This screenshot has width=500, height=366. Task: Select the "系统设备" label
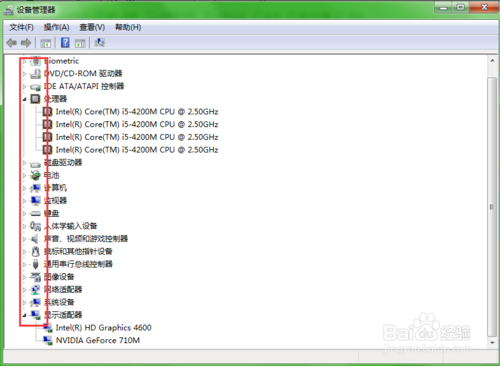(x=59, y=302)
